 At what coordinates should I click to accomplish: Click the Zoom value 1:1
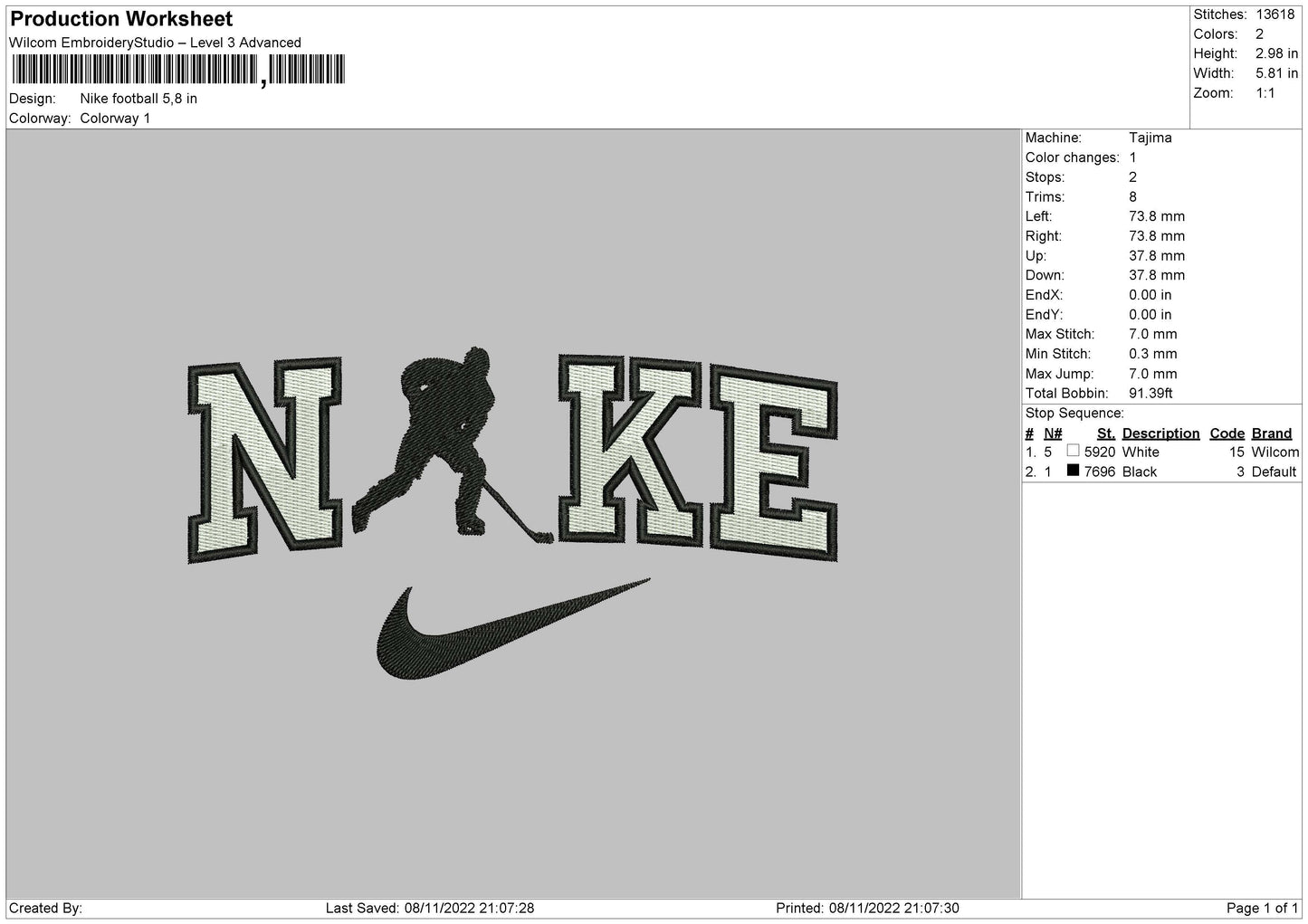point(1265,93)
